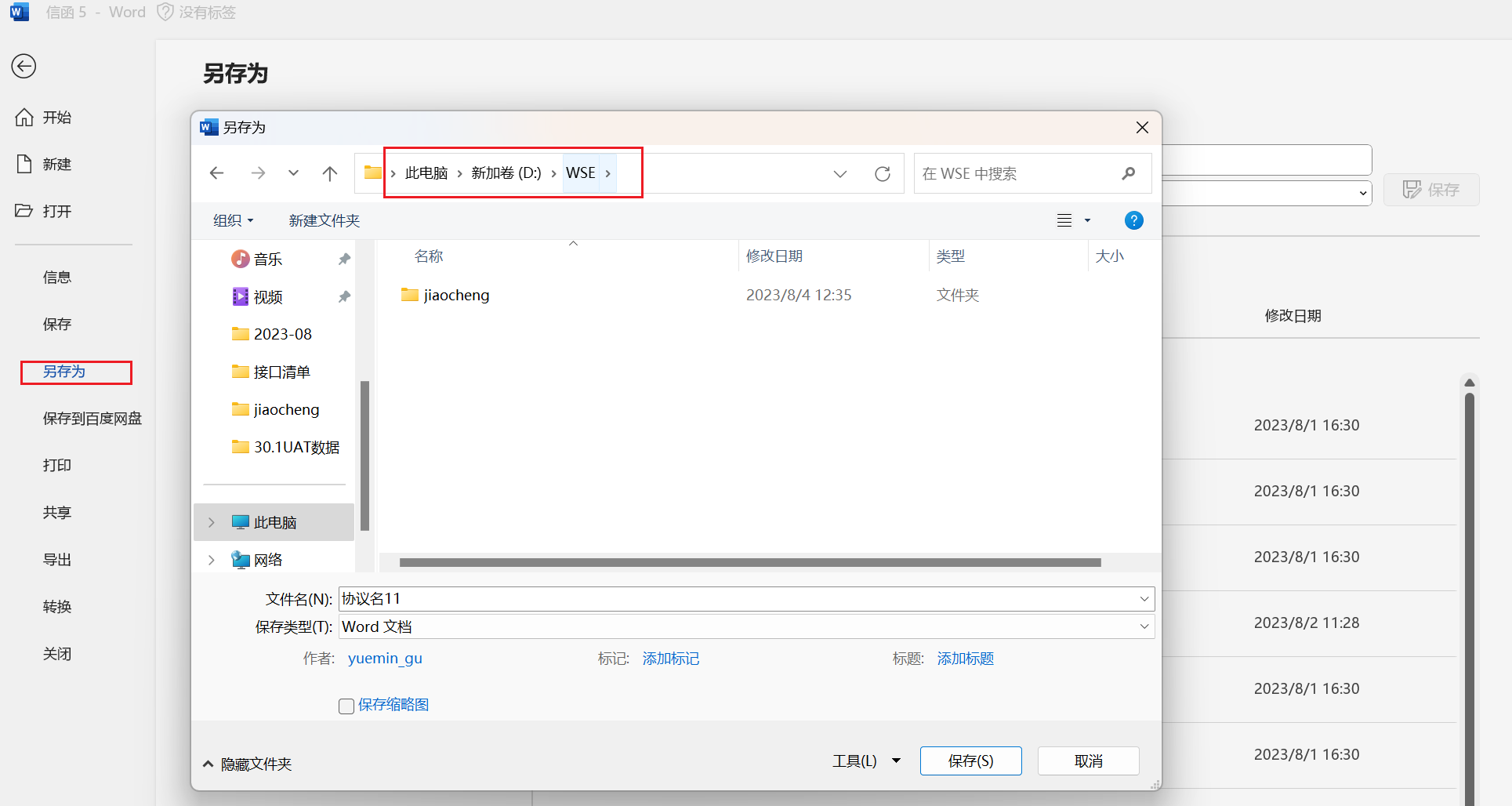1512x806 pixels.
Task: Click WSE breadcrumb in address bar
Action: (581, 172)
